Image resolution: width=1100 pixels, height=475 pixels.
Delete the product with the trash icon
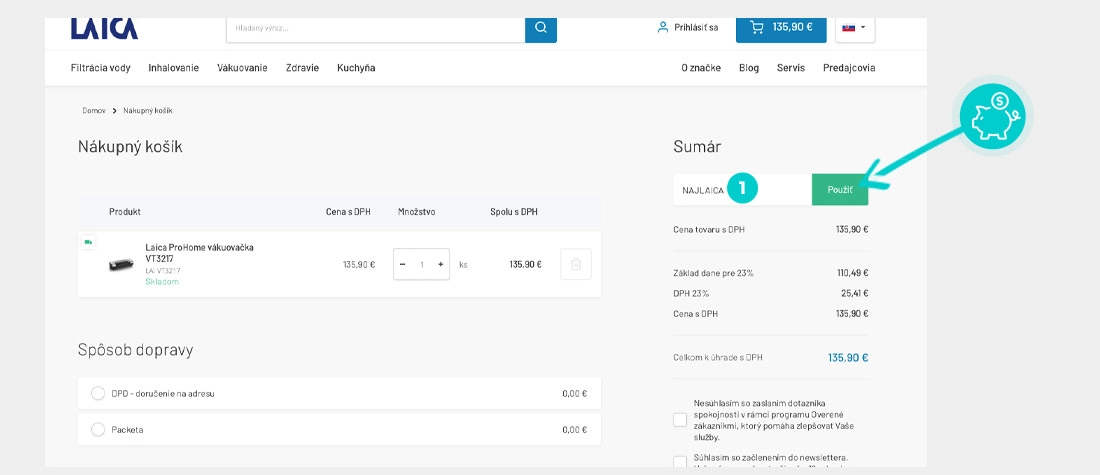point(576,265)
